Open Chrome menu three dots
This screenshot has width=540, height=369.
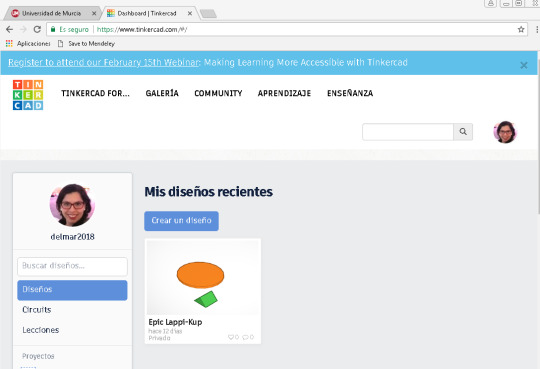tap(537, 30)
